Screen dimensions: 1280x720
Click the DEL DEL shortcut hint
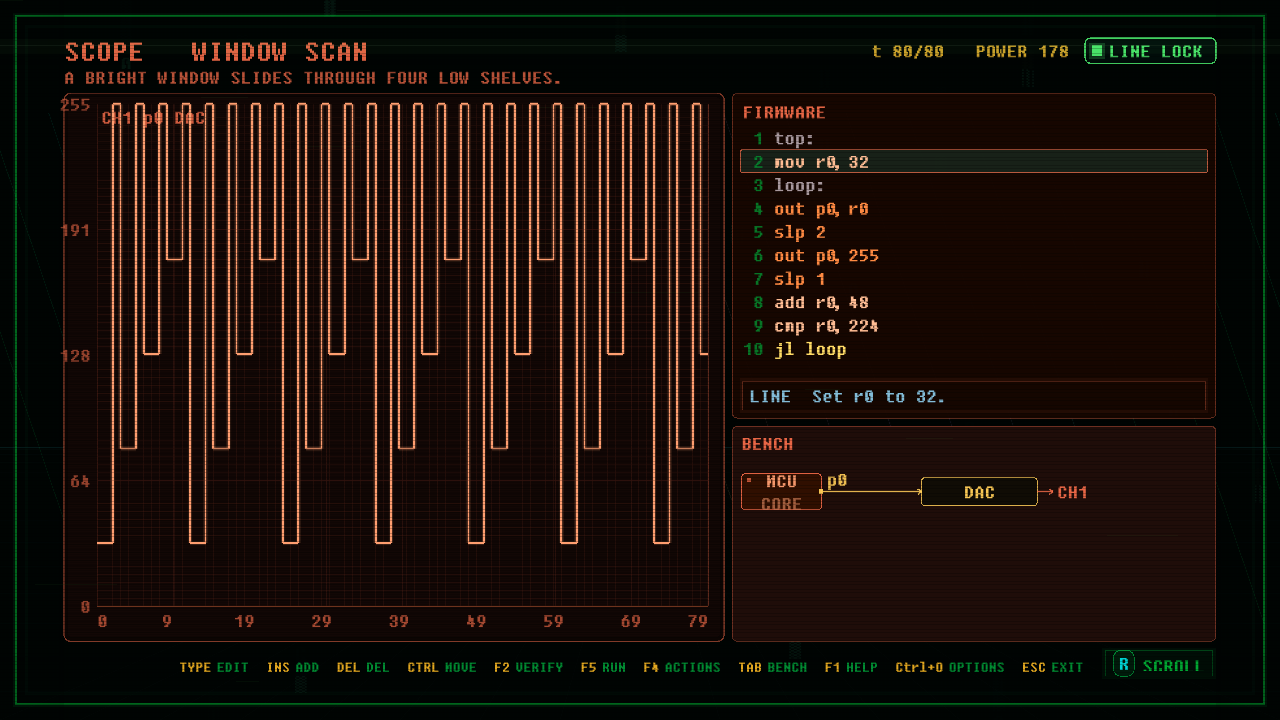point(363,667)
